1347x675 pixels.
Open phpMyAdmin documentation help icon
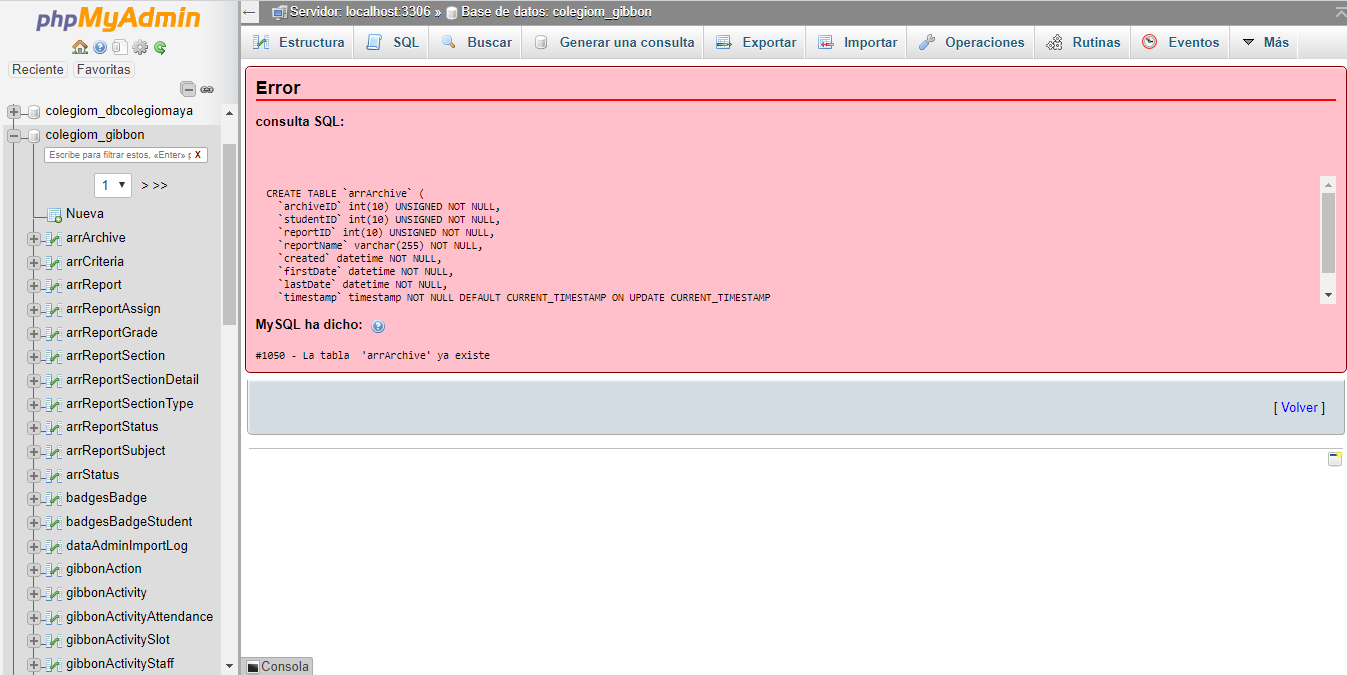pyautogui.click(x=100, y=47)
